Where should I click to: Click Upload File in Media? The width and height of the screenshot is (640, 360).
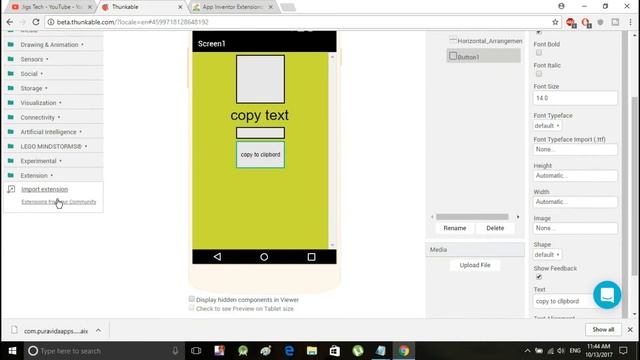[x=475, y=265]
